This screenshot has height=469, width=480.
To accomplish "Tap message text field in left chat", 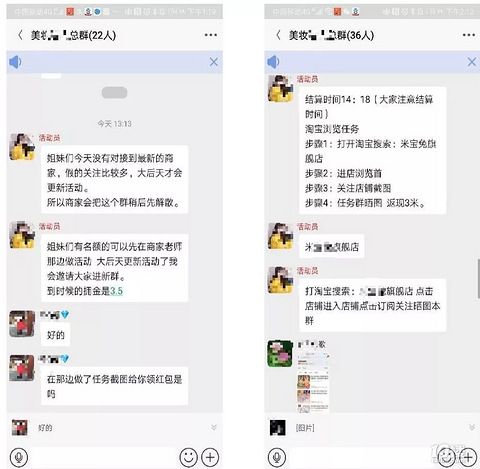I will point(104,457).
